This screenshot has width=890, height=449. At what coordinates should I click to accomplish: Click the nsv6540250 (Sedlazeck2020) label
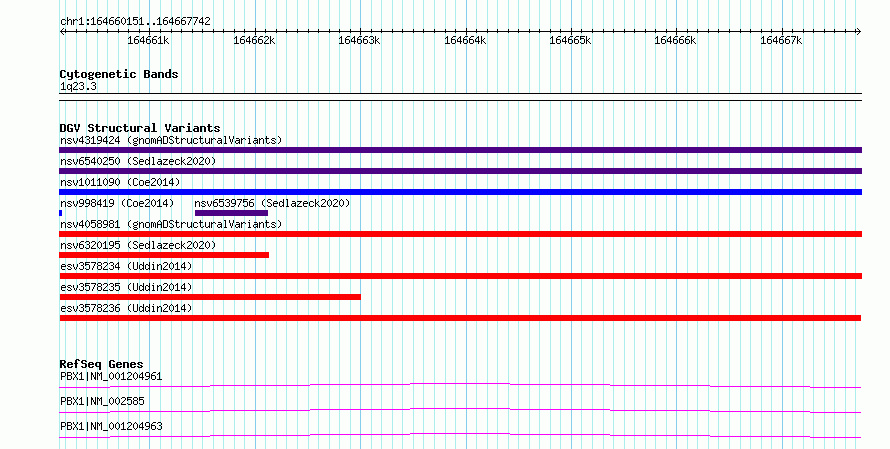(x=138, y=161)
